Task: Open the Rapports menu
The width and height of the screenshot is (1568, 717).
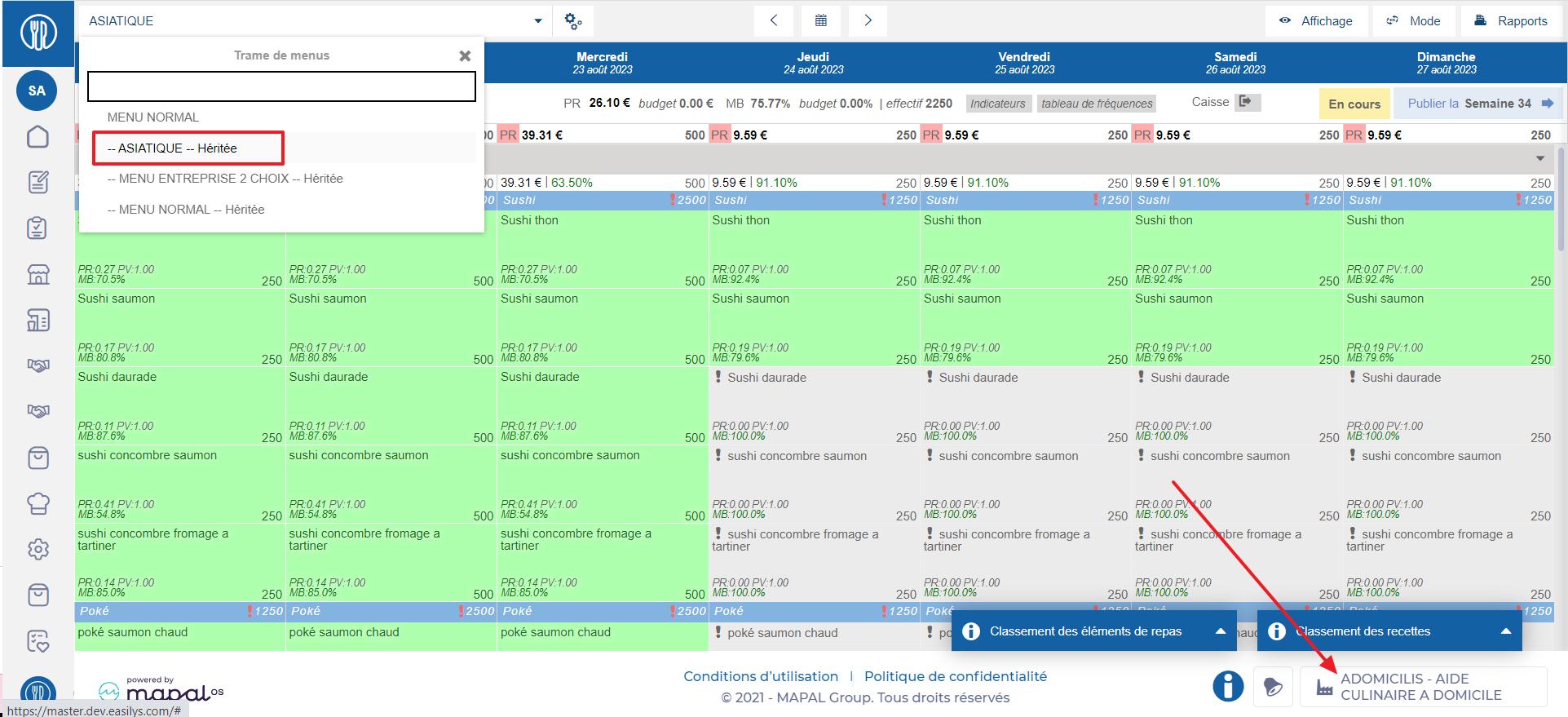Action: click(x=1511, y=21)
